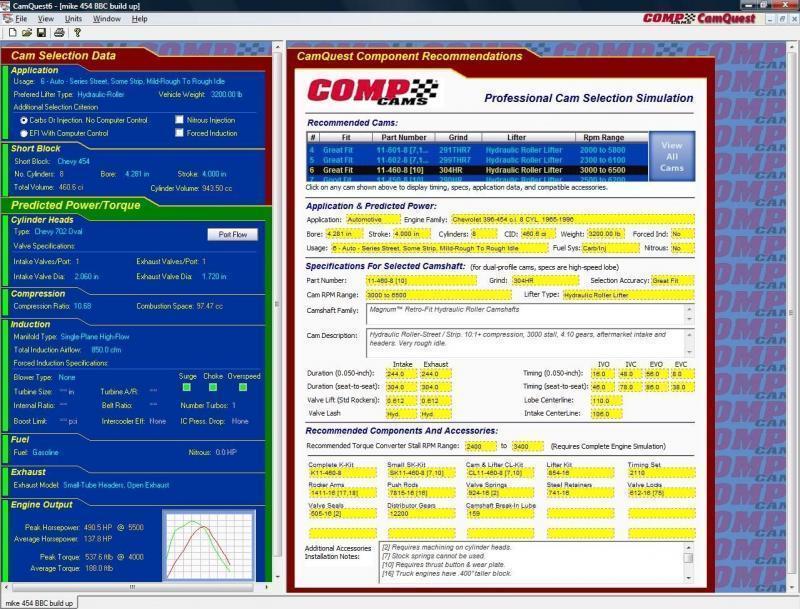This screenshot has width=800, height=609.
Task: Click the Peak Torque 537.6 value
Action: pos(98,557)
